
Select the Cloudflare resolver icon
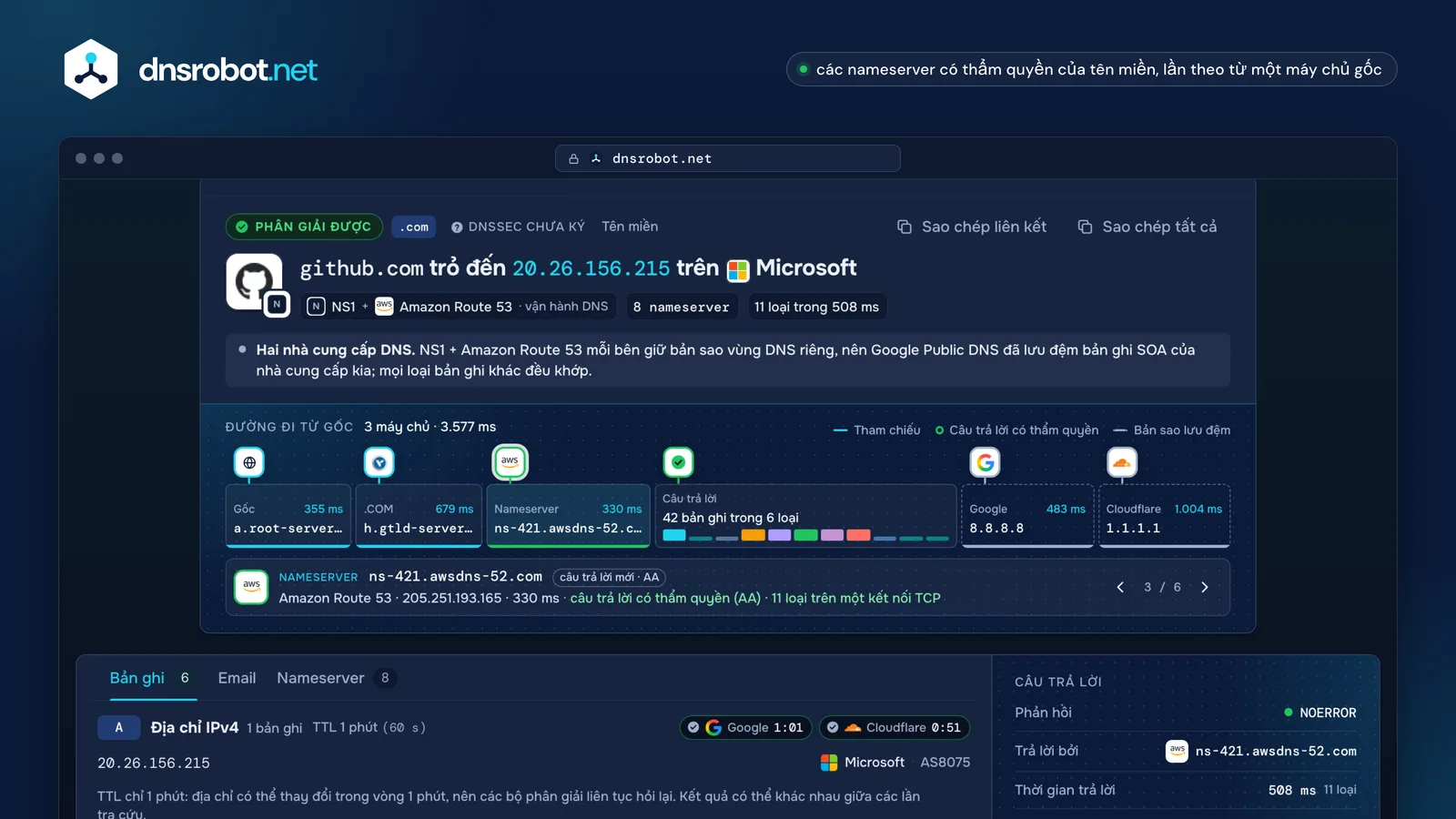tap(1122, 463)
